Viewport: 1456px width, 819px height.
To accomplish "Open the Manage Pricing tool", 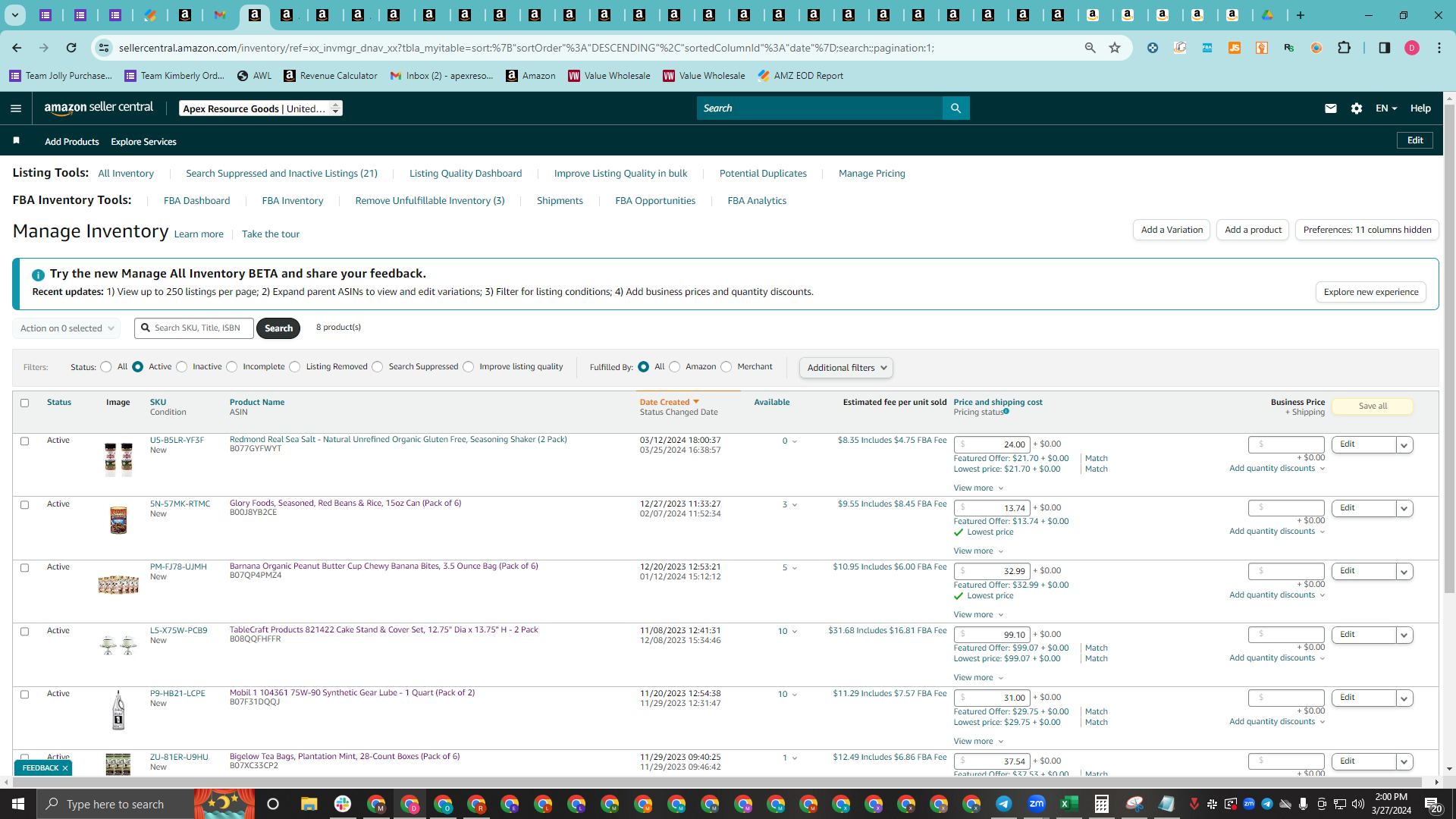I will 872,174.
